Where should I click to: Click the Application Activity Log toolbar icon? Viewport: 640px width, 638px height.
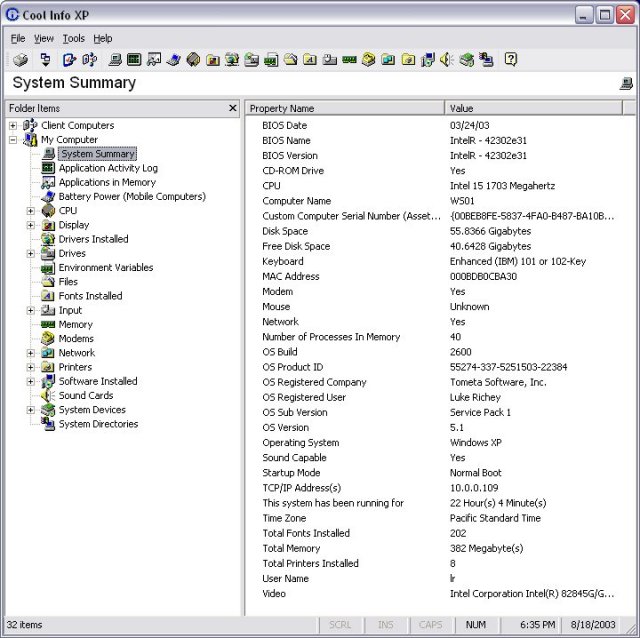click(134, 60)
